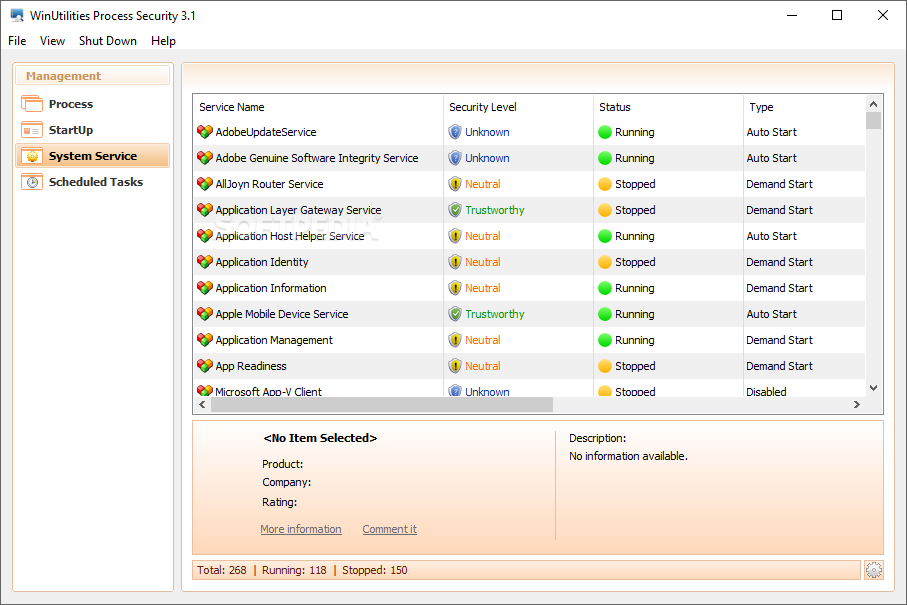This screenshot has height=605, width=907.
Task: Open the More information link
Action: pyautogui.click(x=301, y=529)
